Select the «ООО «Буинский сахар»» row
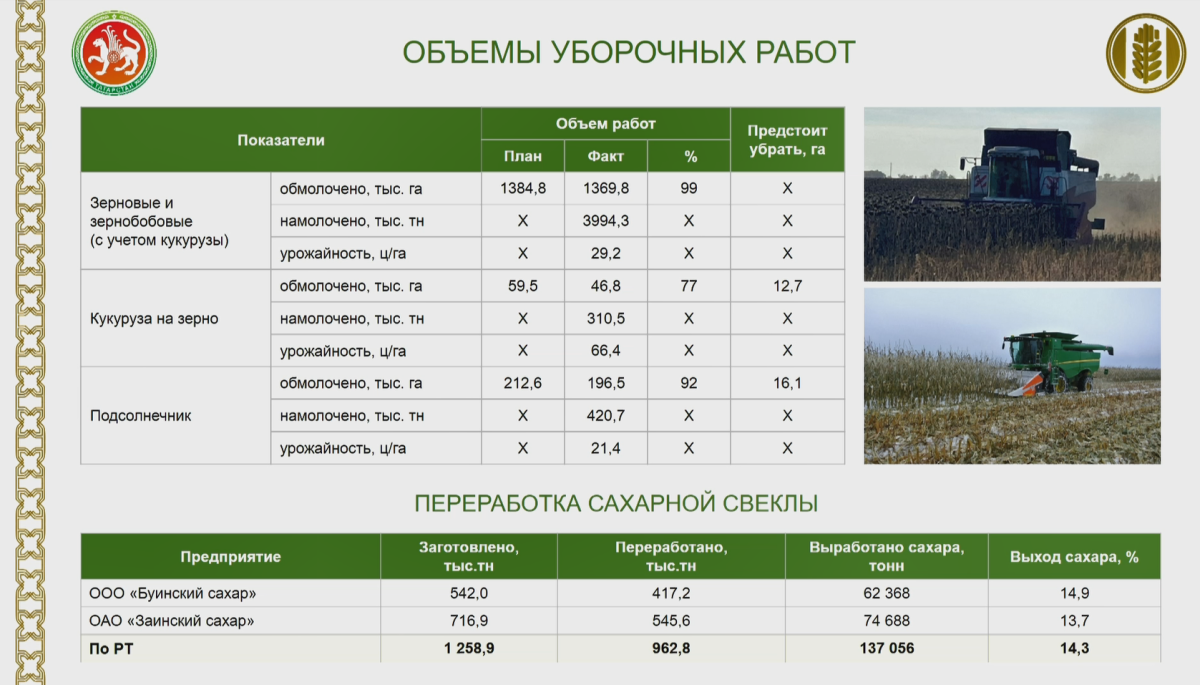The width and height of the screenshot is (1200, 685). (173, 593)
